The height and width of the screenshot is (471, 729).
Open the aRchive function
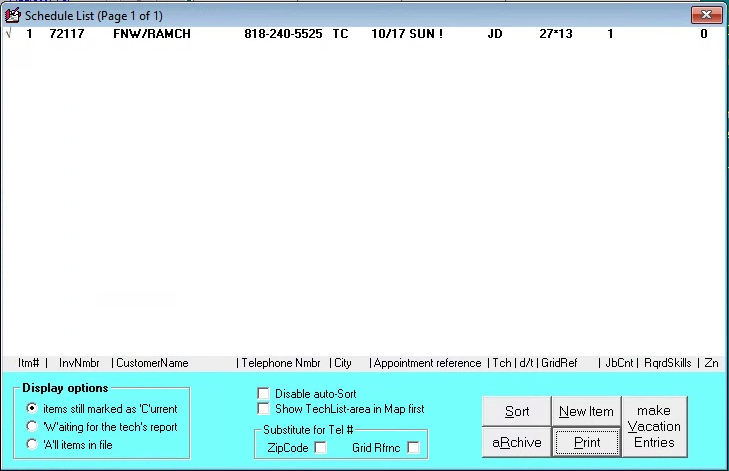coord(517,442)
